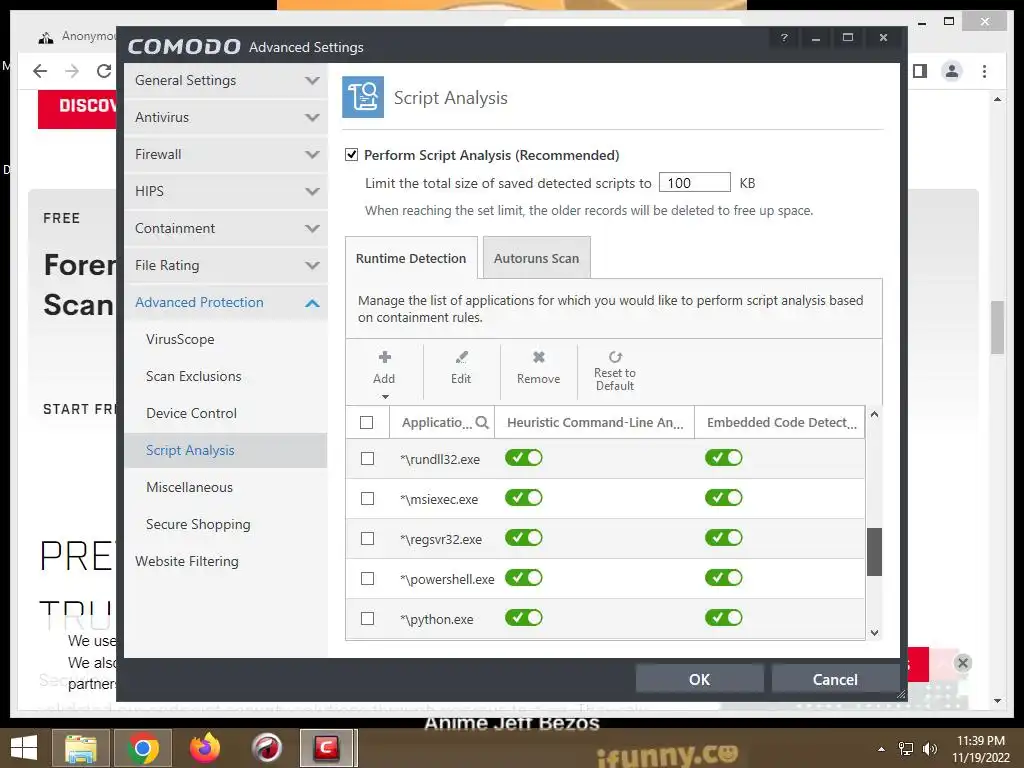Expand the Antivirus section
Screen dimensions: 1024x768
pos(226,118)
